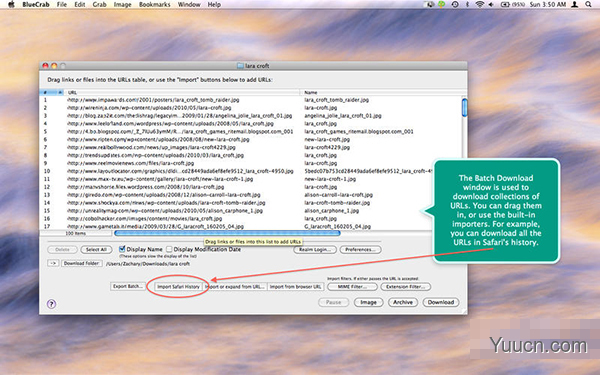The image size is (600, 375).
Task: Click the URL column header
Action: click(182, 92)
